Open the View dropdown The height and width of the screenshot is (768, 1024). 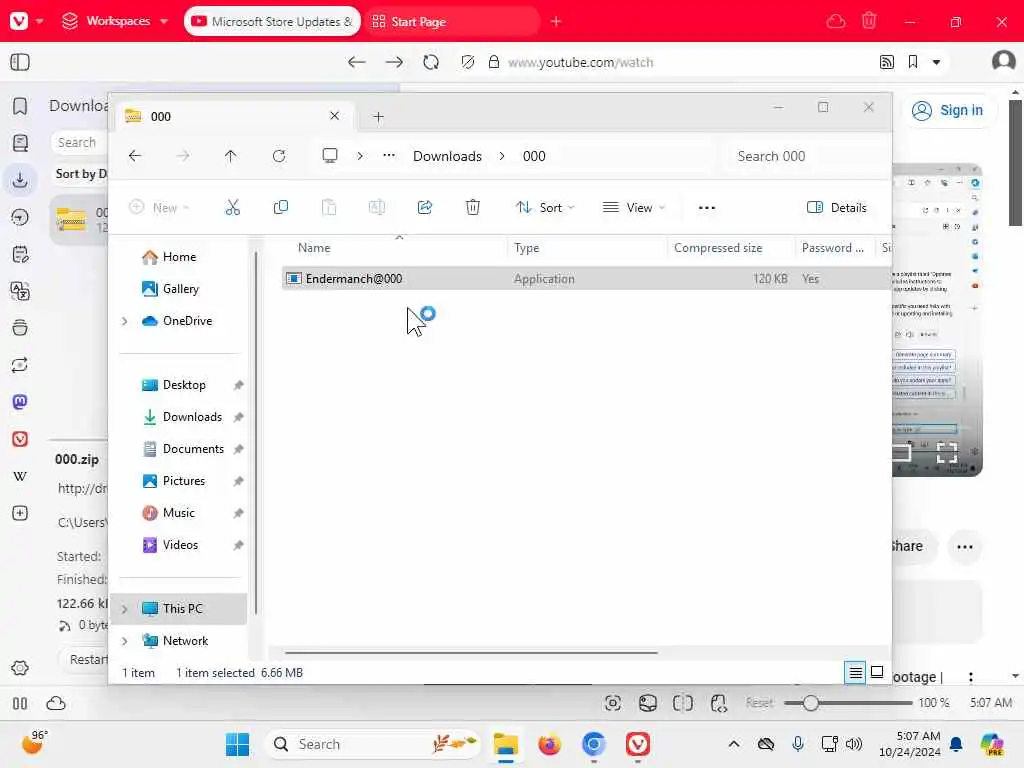633,208
